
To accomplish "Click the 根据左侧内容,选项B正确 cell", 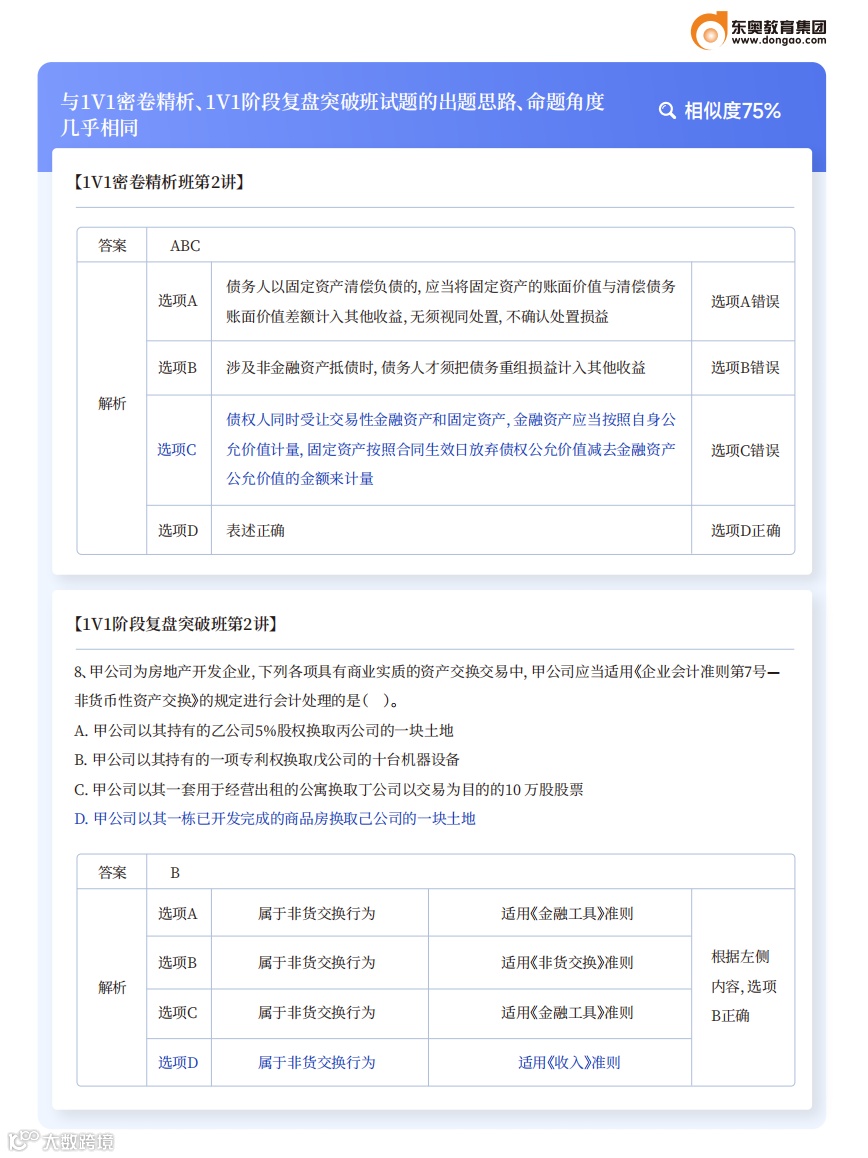I will (x=744, y=987).
